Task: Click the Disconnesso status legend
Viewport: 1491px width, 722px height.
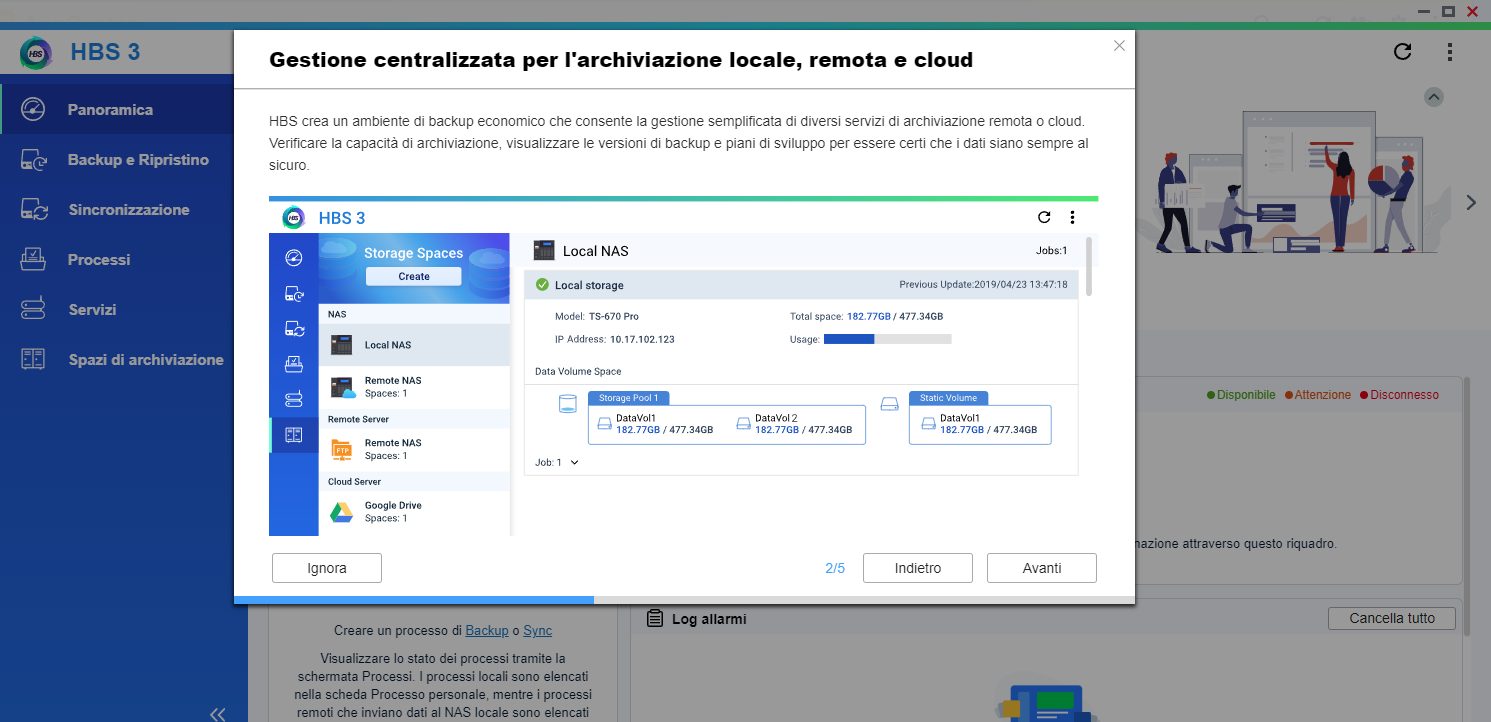Action: [1399, 395]
